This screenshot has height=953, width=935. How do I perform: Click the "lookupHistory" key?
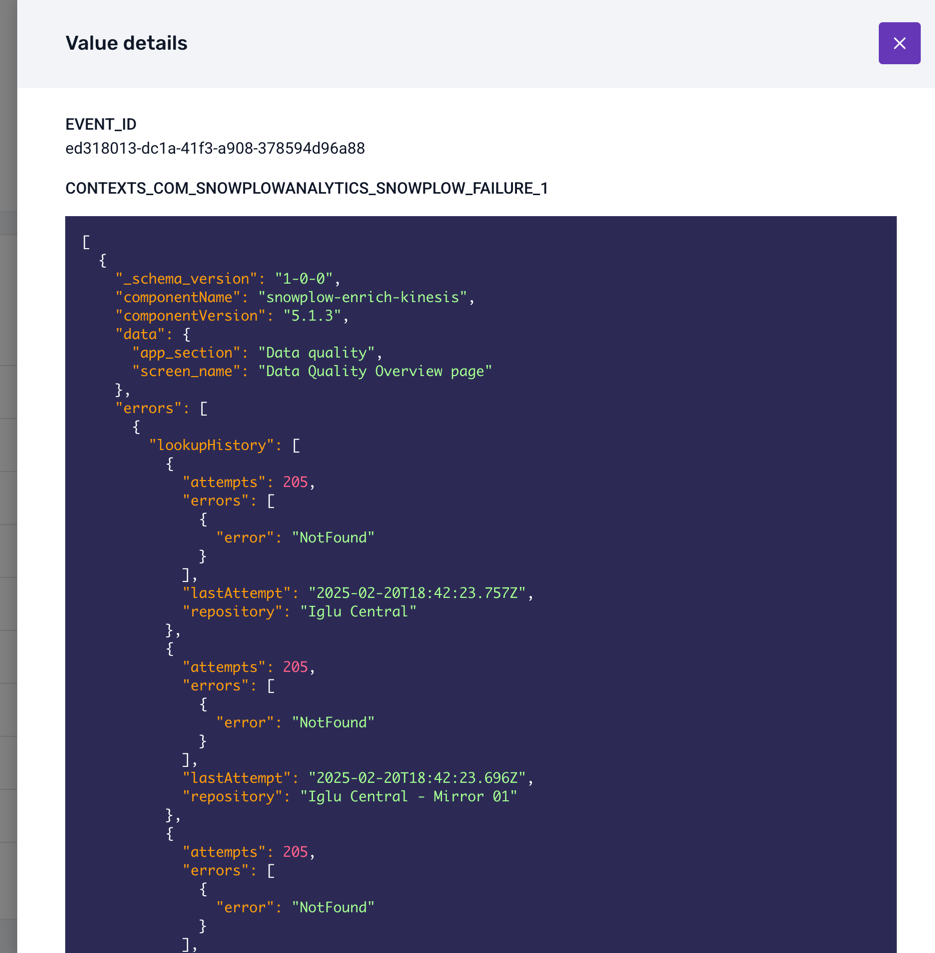pos(215,445)
